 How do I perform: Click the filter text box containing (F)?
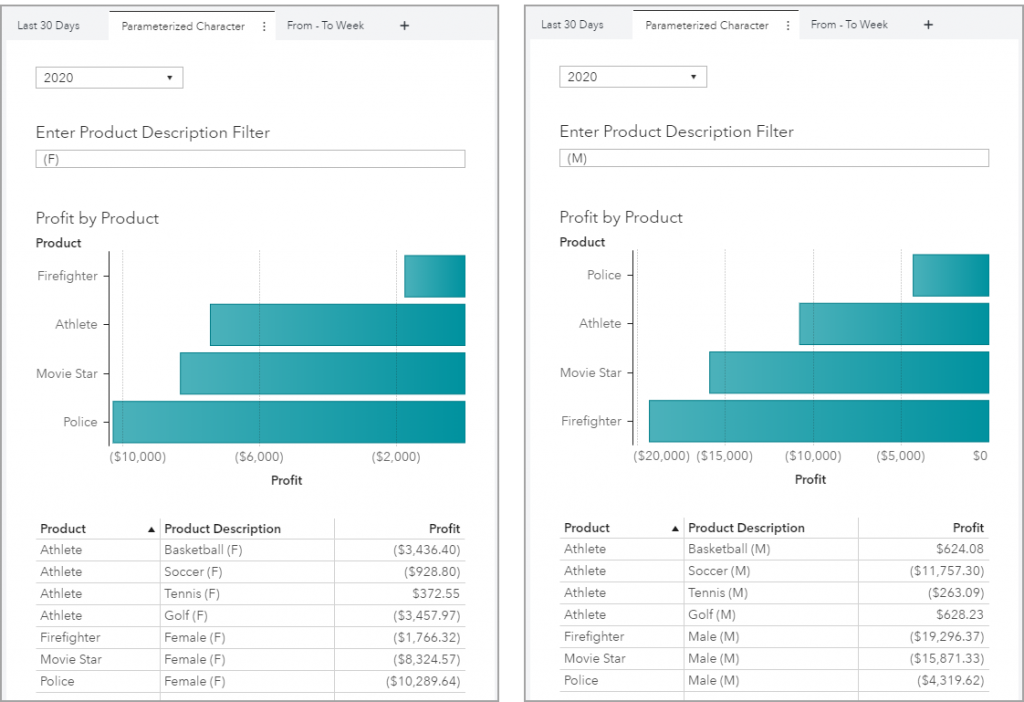click(x=250, y=159)
